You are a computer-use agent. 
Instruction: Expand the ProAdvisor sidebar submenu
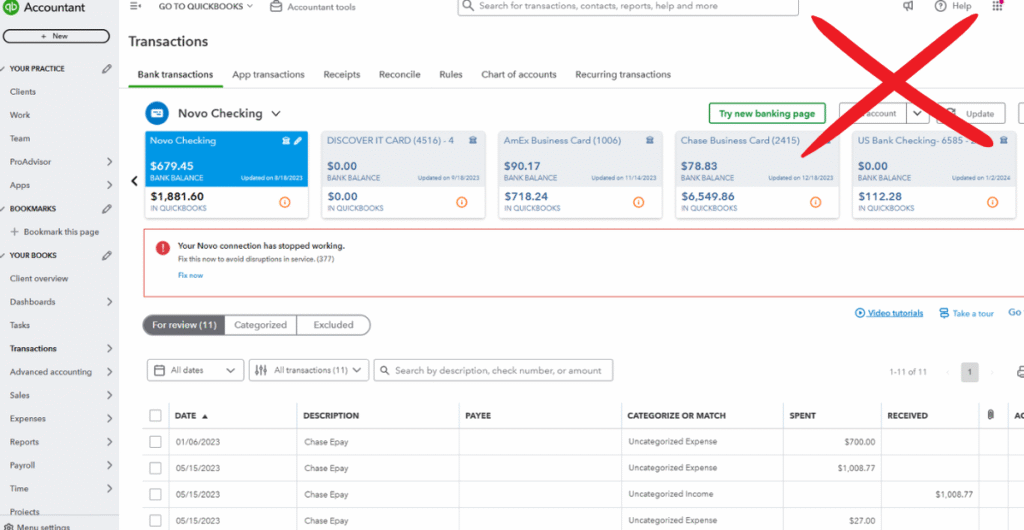click(109, 162)
